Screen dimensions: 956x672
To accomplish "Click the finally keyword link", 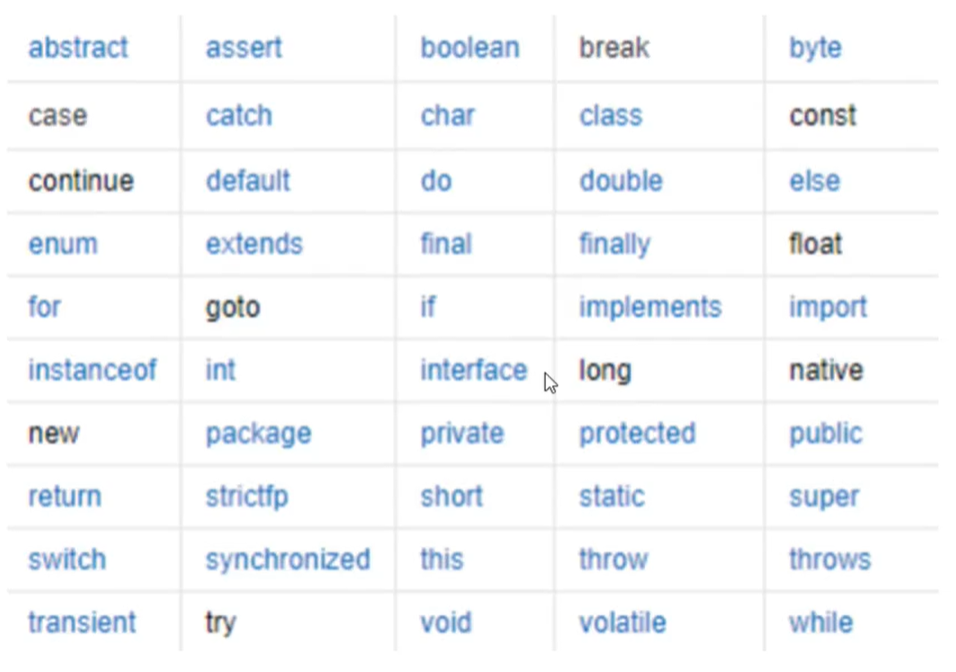I will pyautogui.click(x=615, y=245).
